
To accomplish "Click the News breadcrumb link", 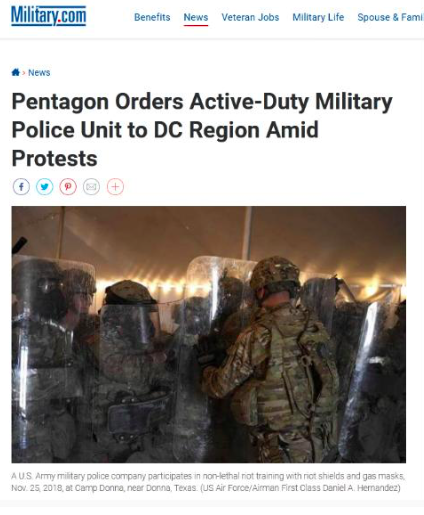I will [39, 73].
